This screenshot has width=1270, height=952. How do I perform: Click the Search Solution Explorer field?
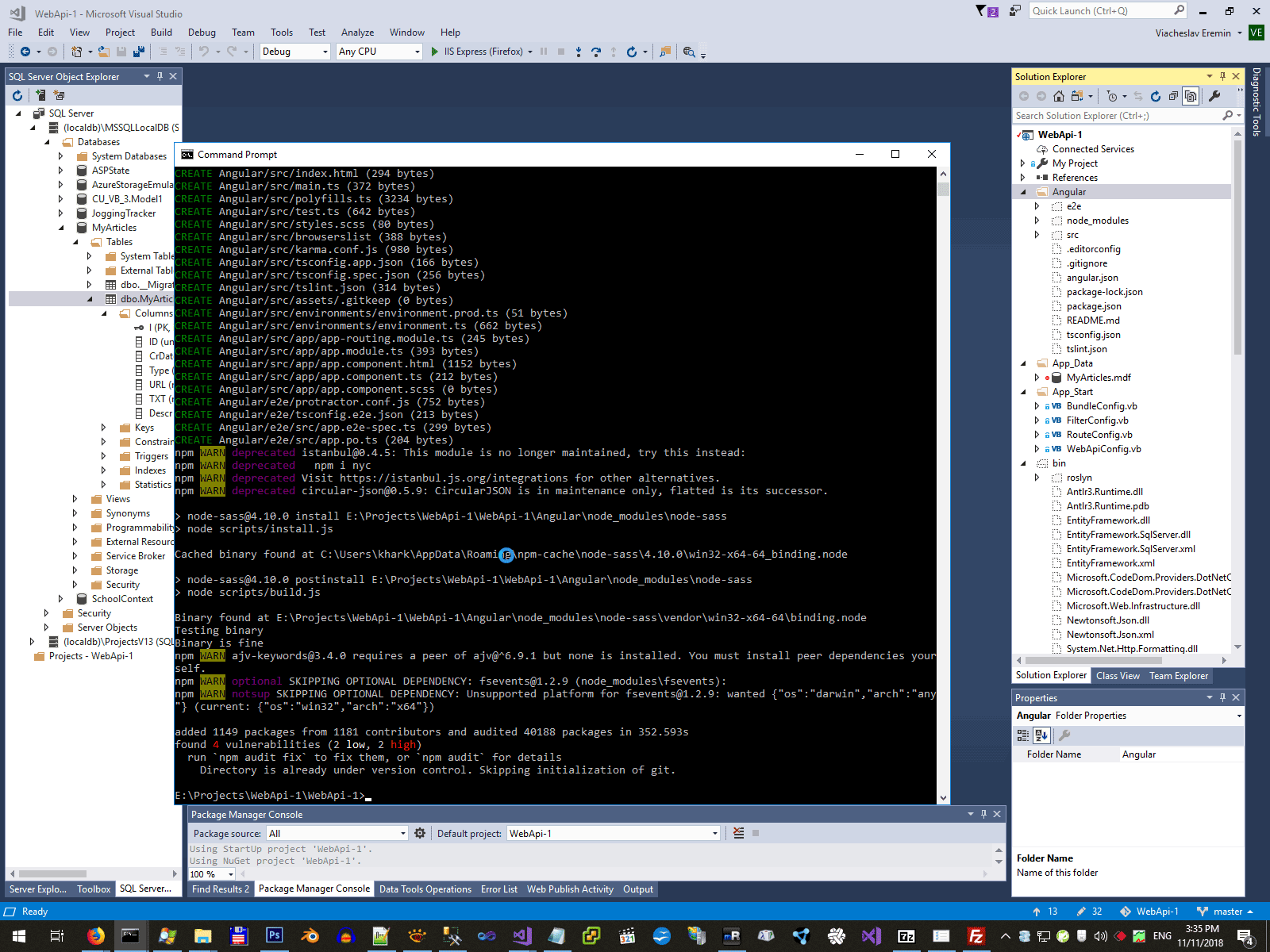coord(1128,116)
